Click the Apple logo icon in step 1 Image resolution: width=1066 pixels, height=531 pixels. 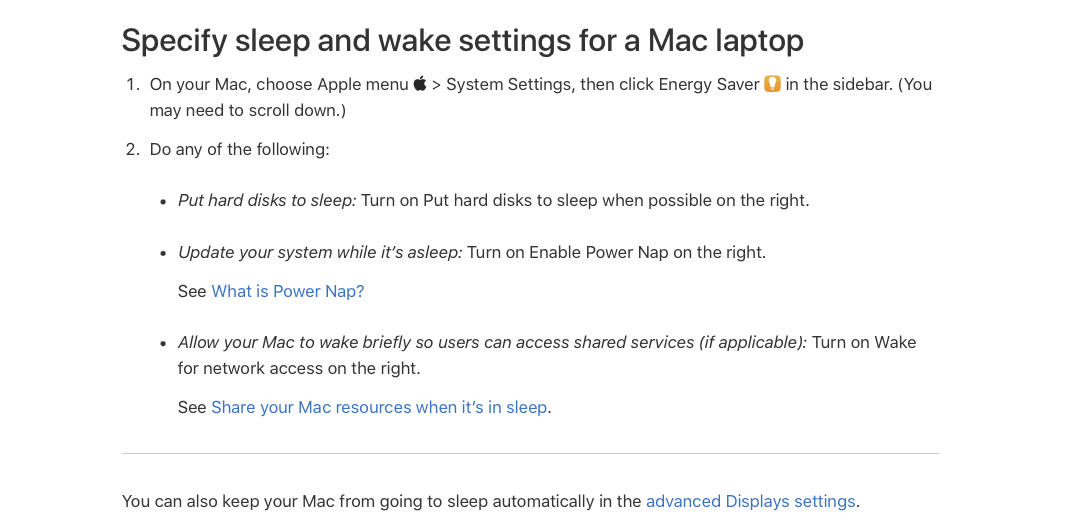pos(419,84)
